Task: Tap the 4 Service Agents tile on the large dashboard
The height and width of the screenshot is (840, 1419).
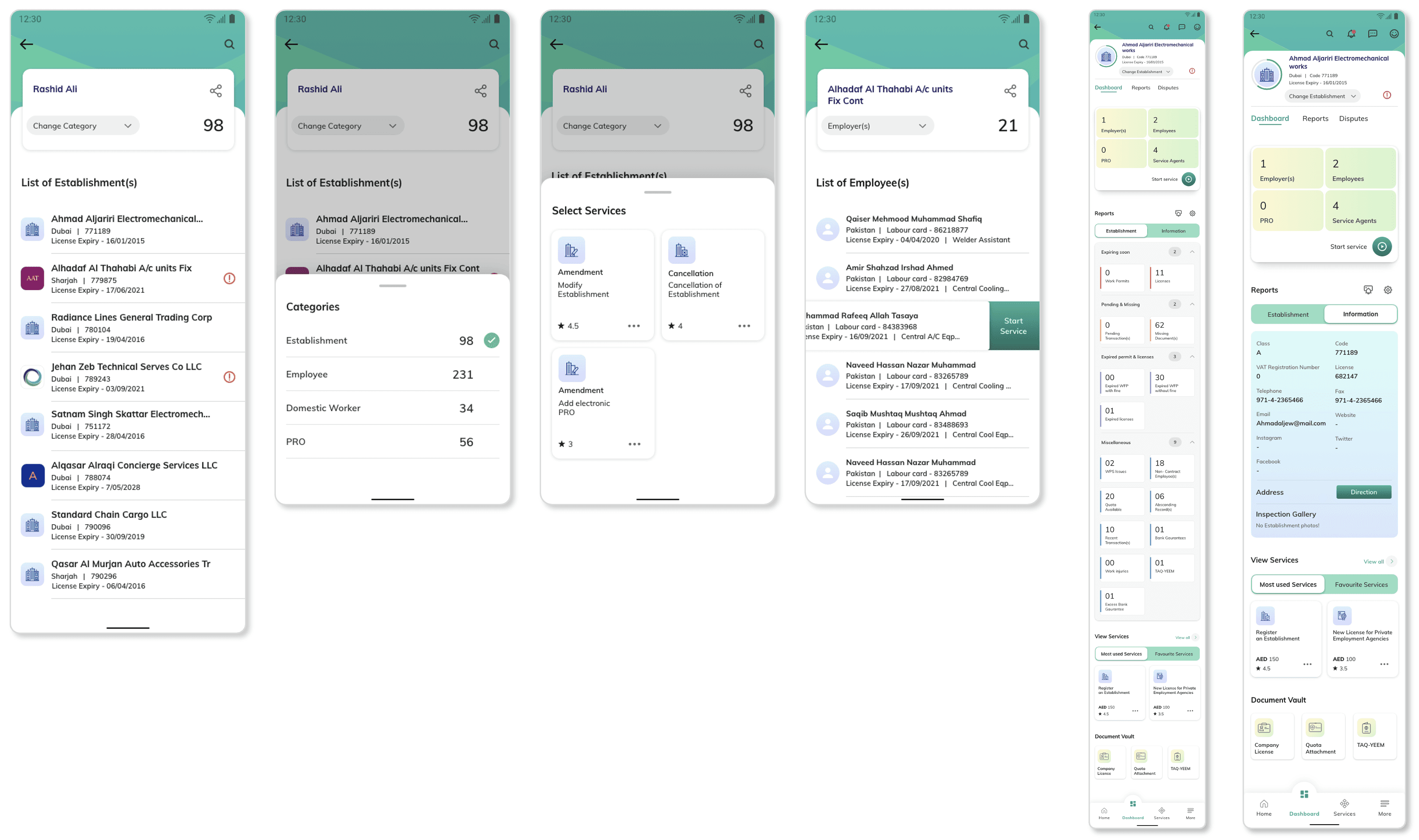Action: coord(1360,210)
